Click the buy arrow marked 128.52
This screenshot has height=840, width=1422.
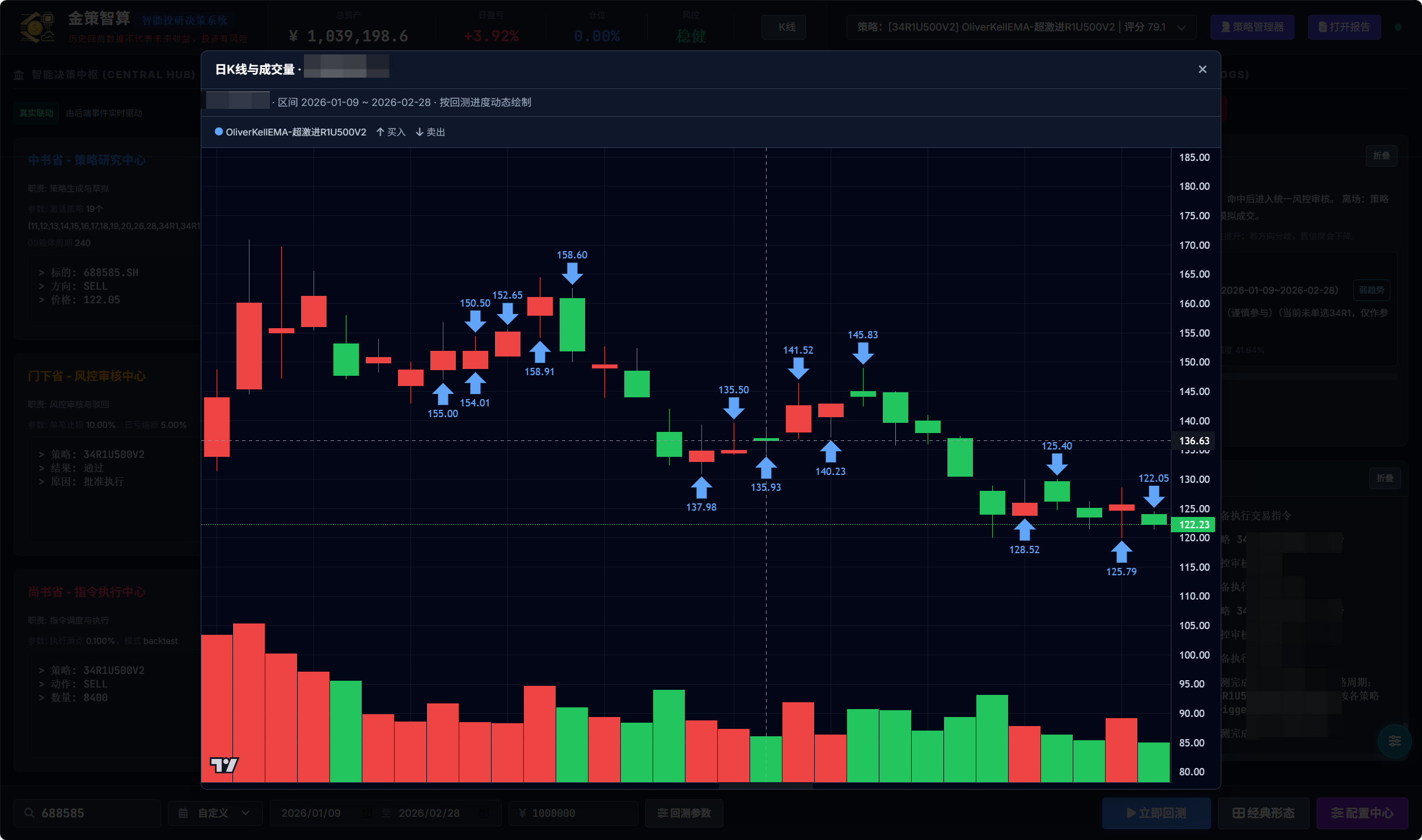[x=1025, y=531]
